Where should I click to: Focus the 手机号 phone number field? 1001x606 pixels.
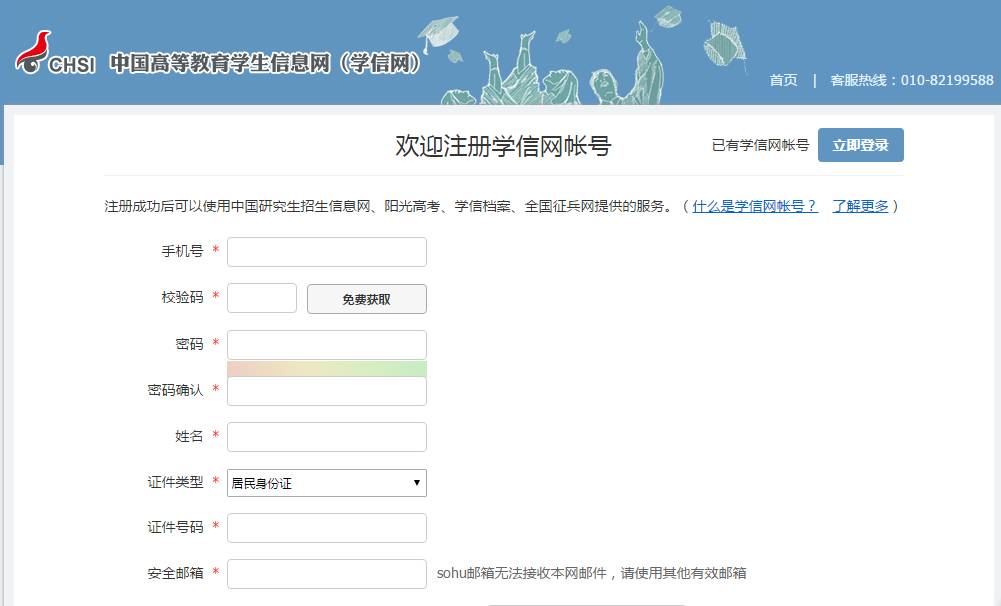(x=327, y=252)
